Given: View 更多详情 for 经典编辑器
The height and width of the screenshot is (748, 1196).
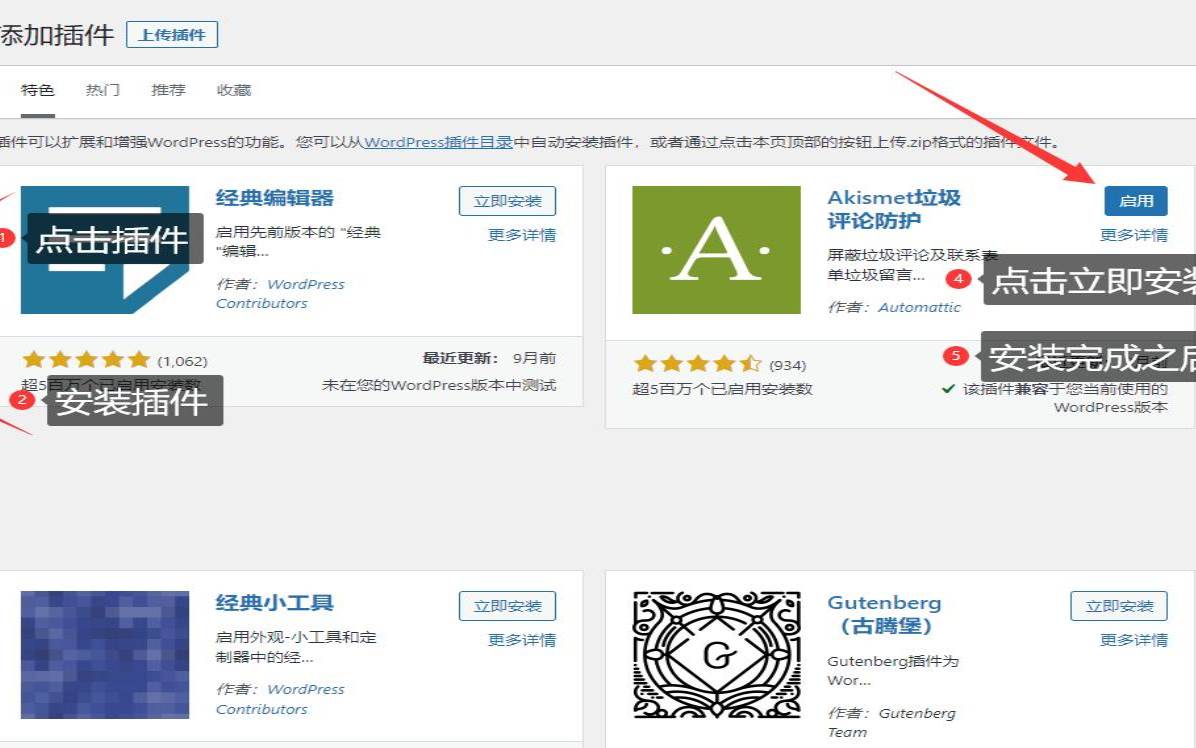Looking at the screenshot, I should pos(522,236).
